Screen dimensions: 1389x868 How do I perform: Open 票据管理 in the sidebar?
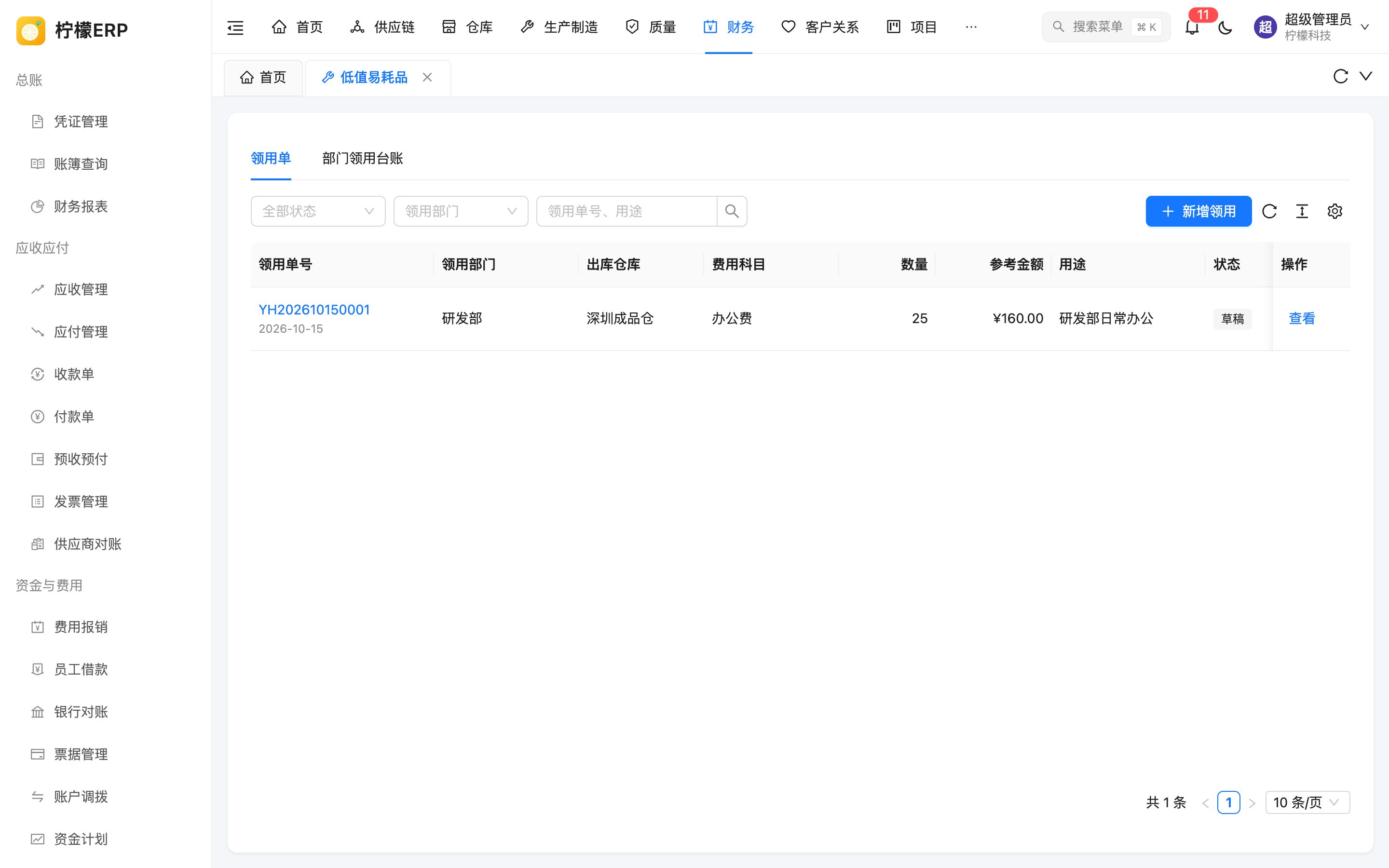106,754
